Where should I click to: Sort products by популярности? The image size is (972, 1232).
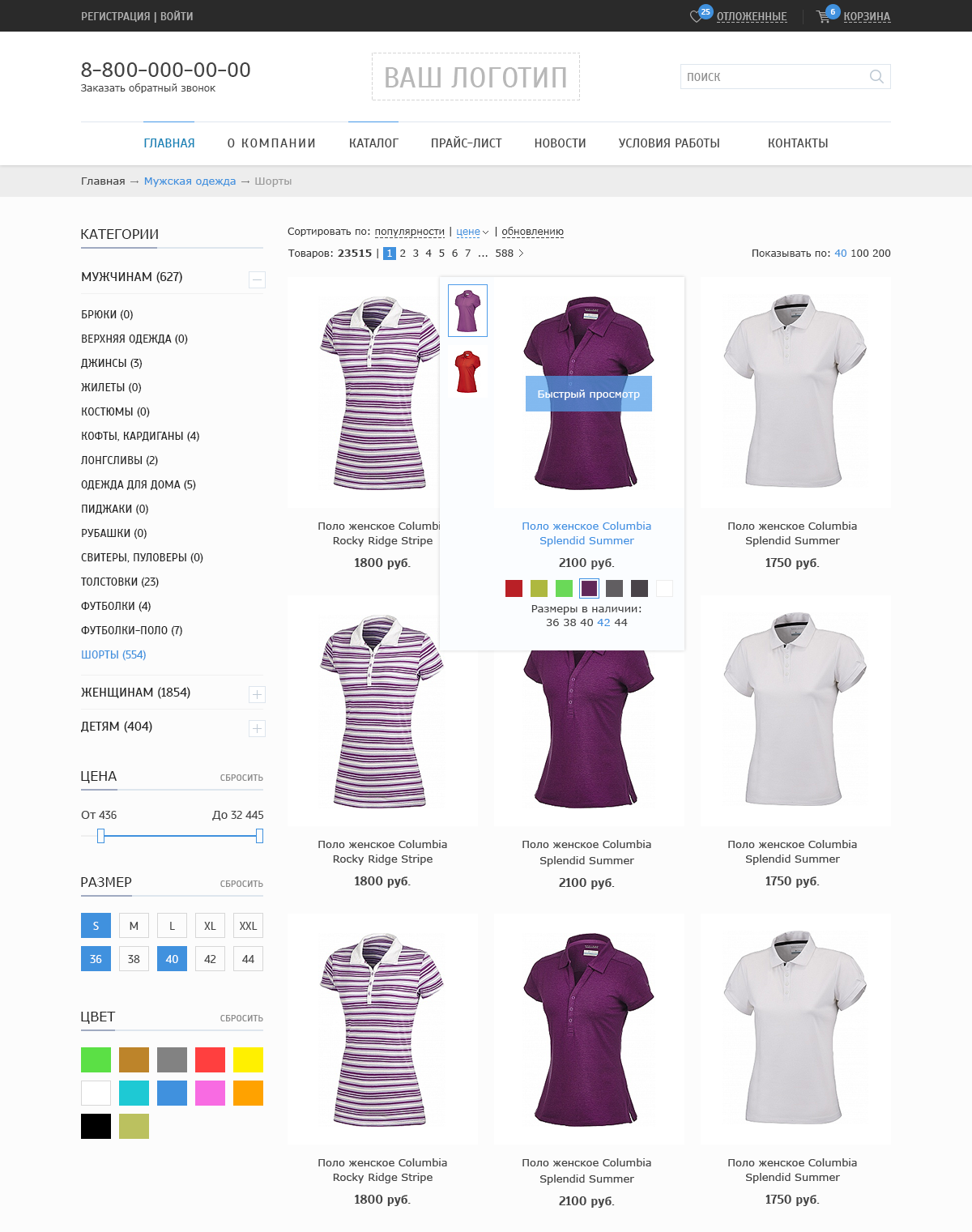point(410,232)
